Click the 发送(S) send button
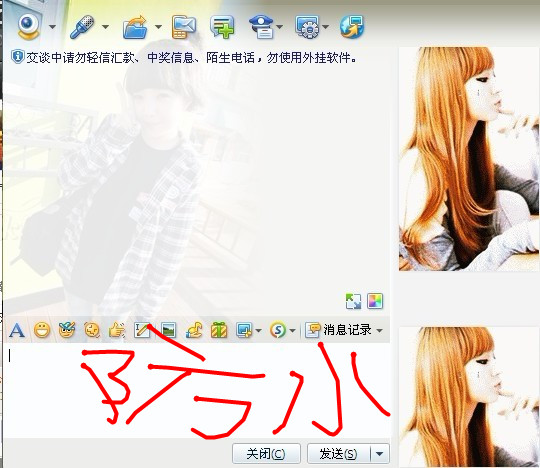Screen dimensions: 540x468 pyautogui.click(x=339, y=454)
